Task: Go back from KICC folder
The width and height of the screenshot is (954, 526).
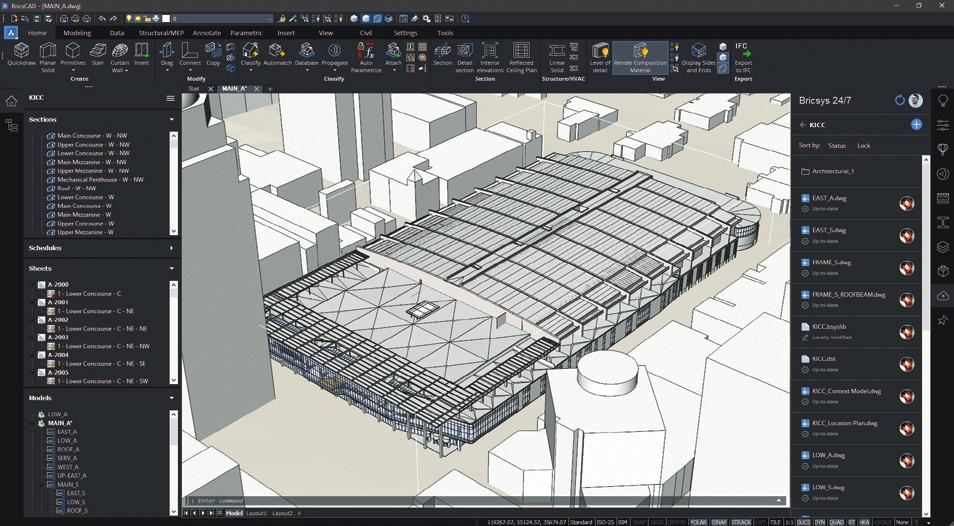Action: coord(803,125)
